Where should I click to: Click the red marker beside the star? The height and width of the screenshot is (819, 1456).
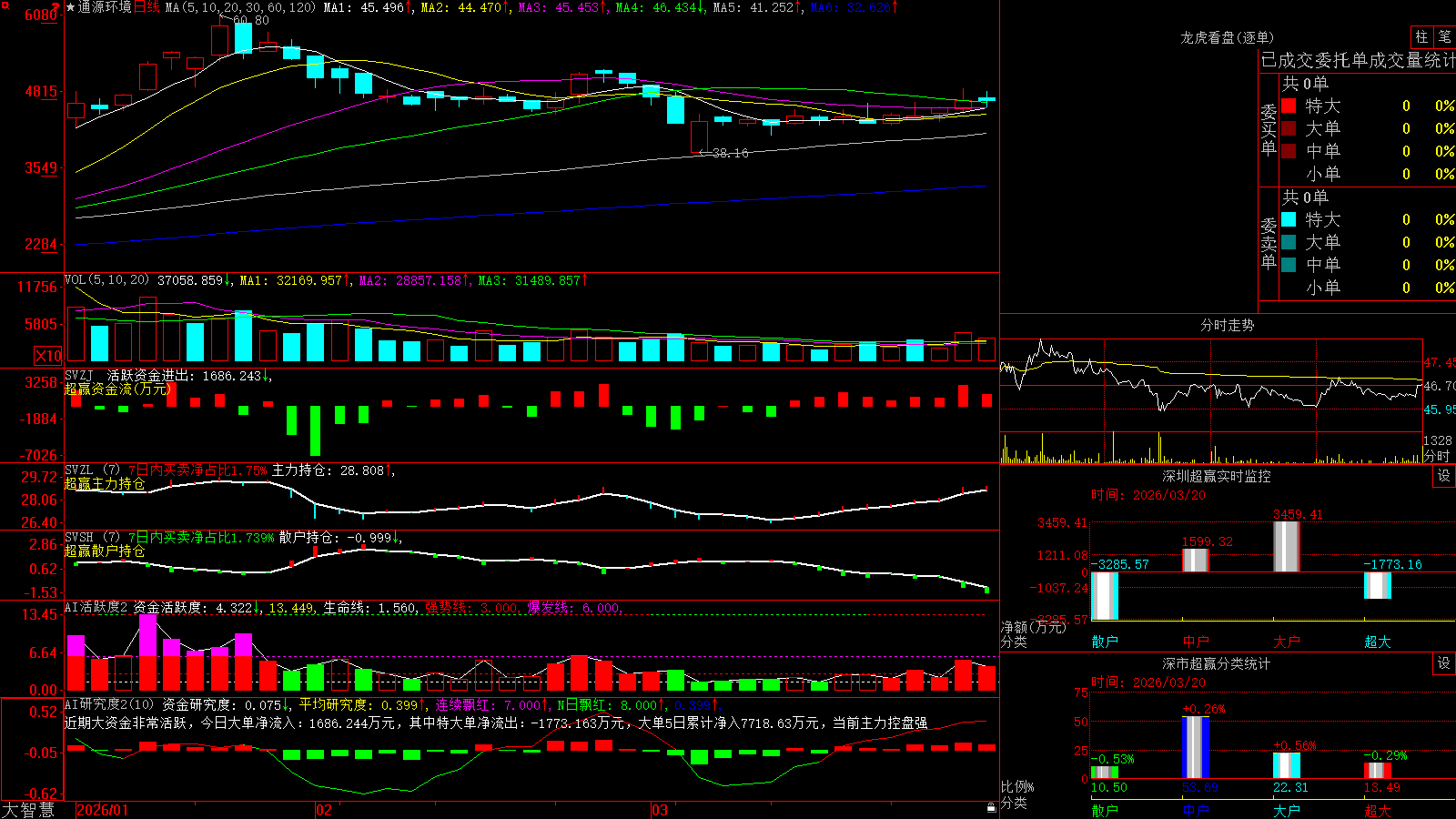point(57,6)
